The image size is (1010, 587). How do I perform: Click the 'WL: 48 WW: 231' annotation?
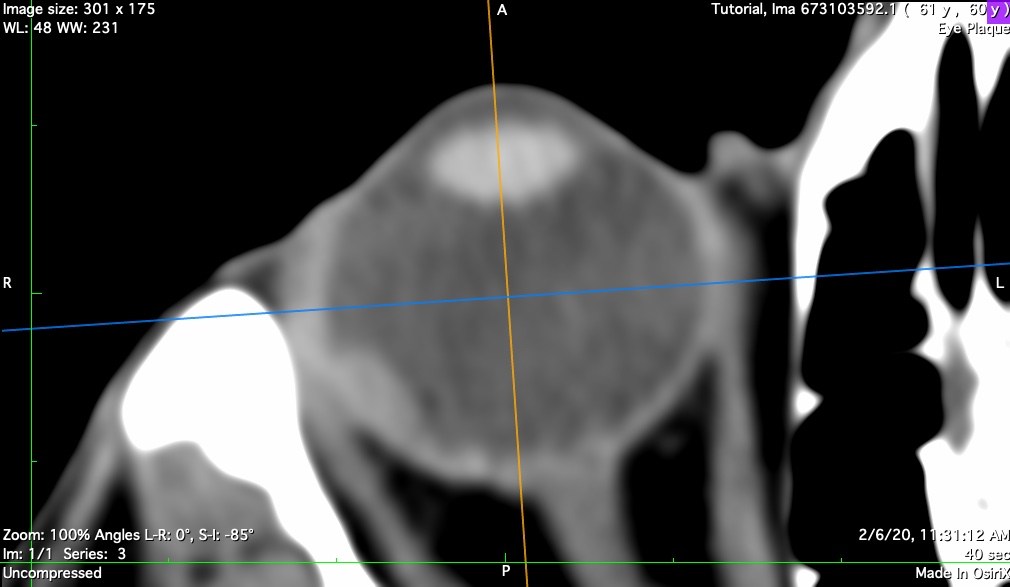tap(60, 28)
